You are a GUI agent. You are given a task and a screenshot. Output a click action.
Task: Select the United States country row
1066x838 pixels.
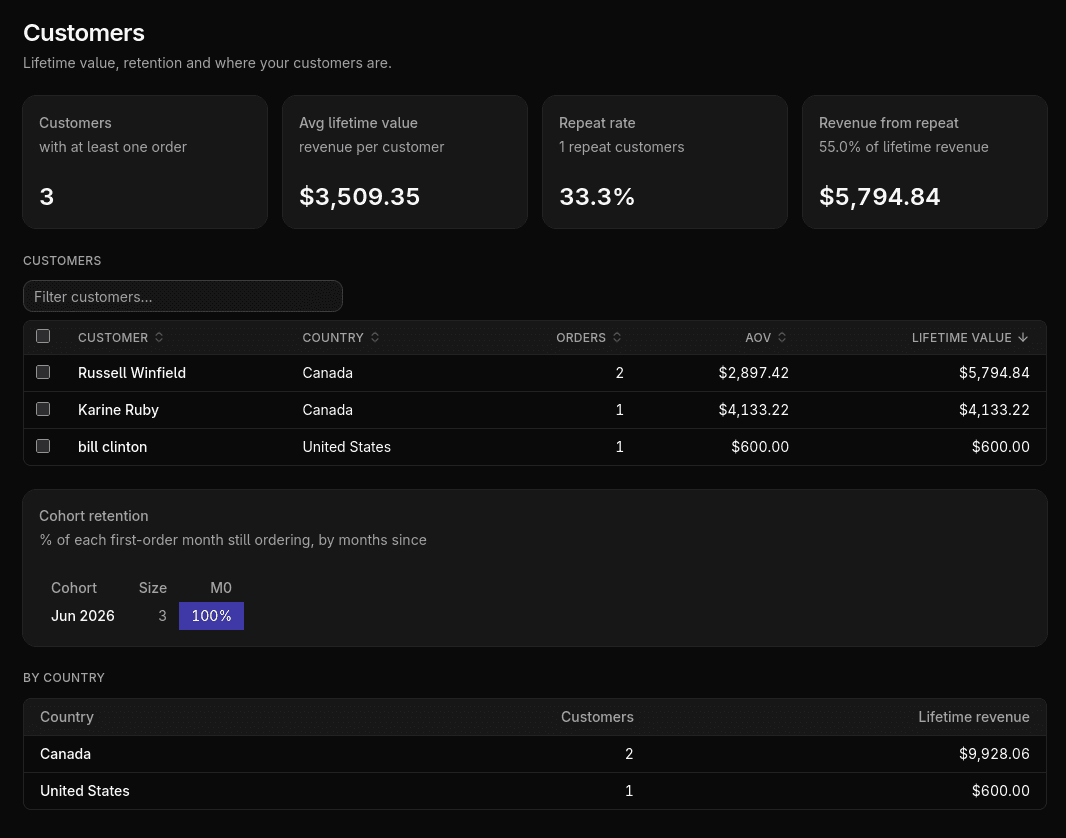click(535, 791)
